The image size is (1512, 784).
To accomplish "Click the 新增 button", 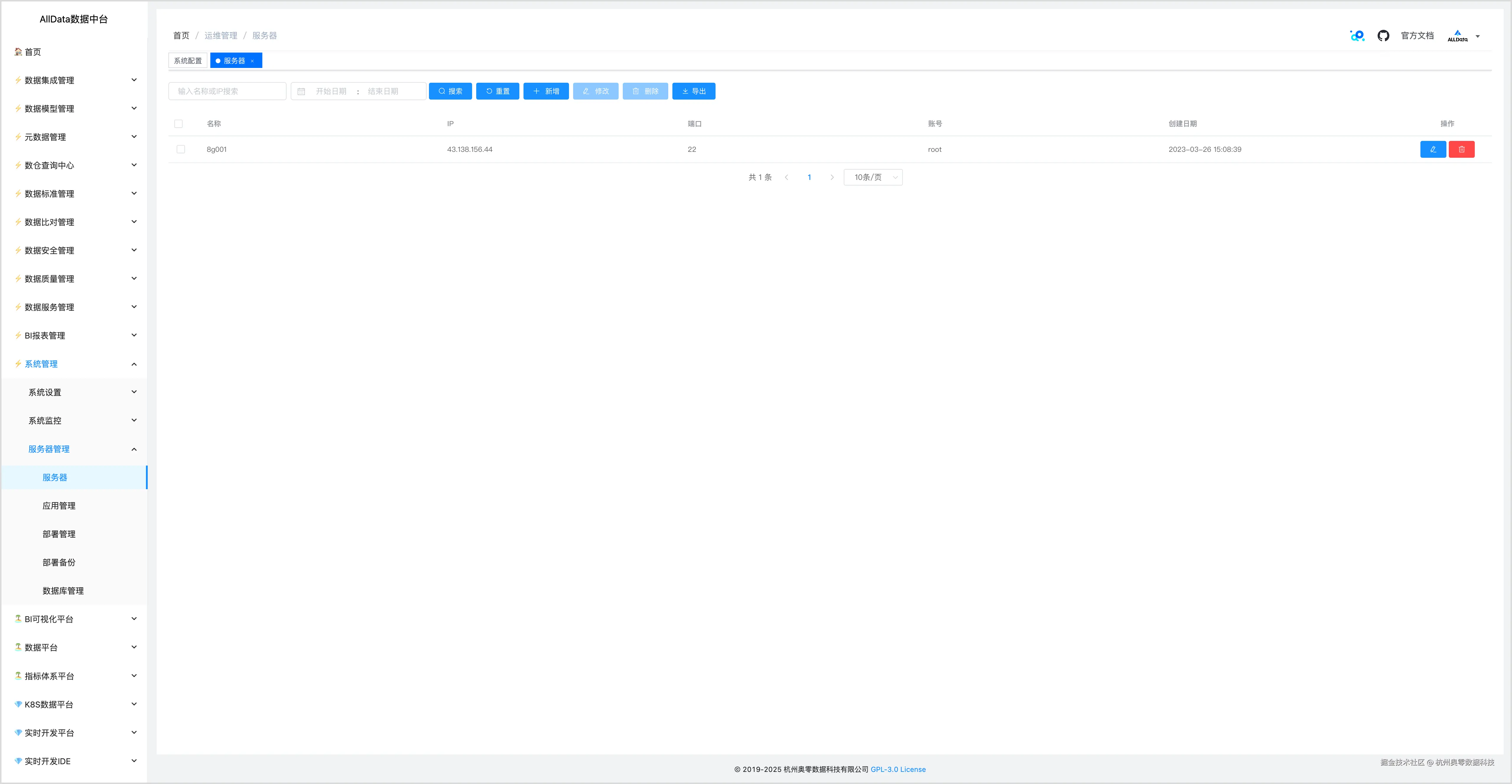I will pos(545,92).
